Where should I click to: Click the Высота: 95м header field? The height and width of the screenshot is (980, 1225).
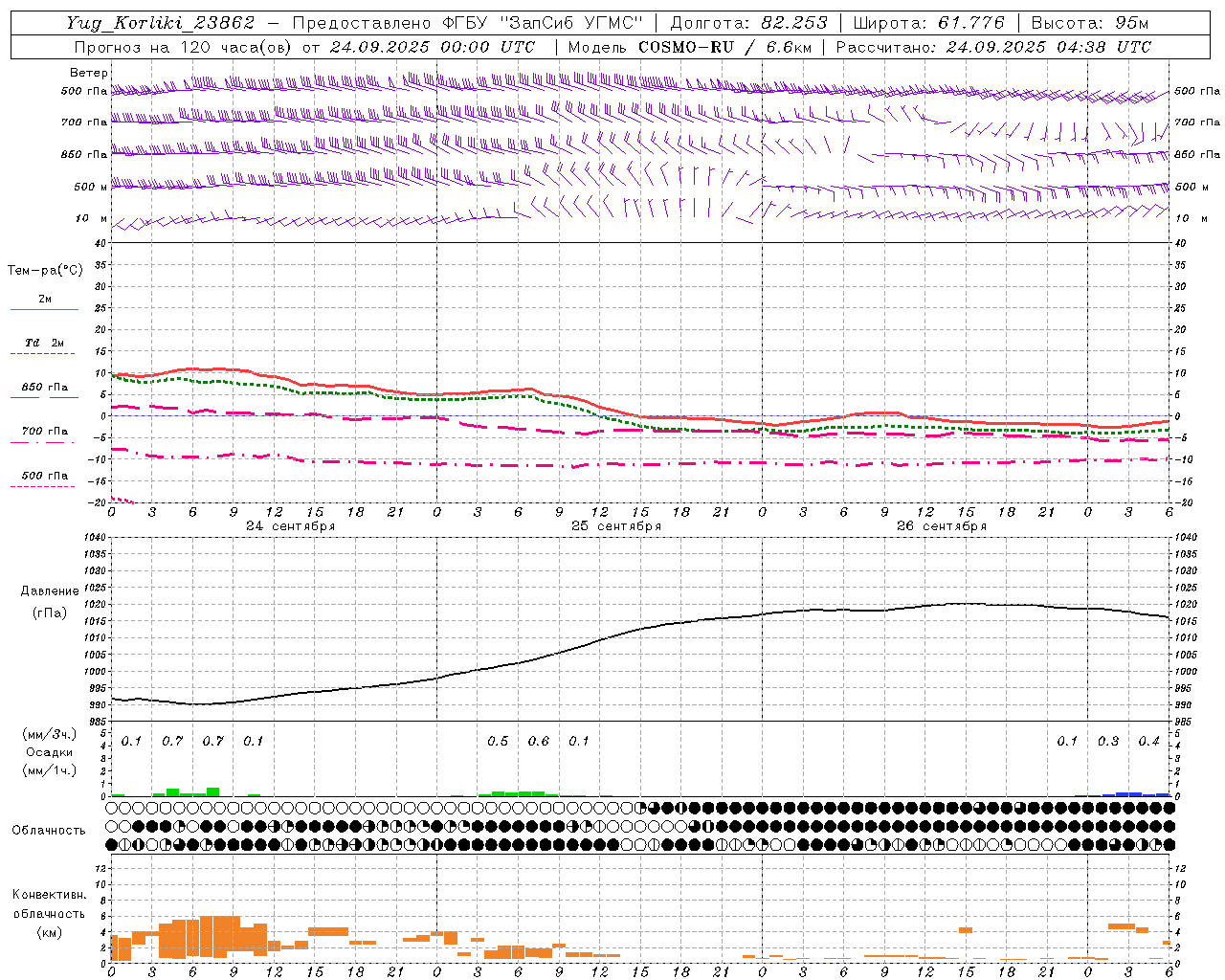[x=1091, y=23]
